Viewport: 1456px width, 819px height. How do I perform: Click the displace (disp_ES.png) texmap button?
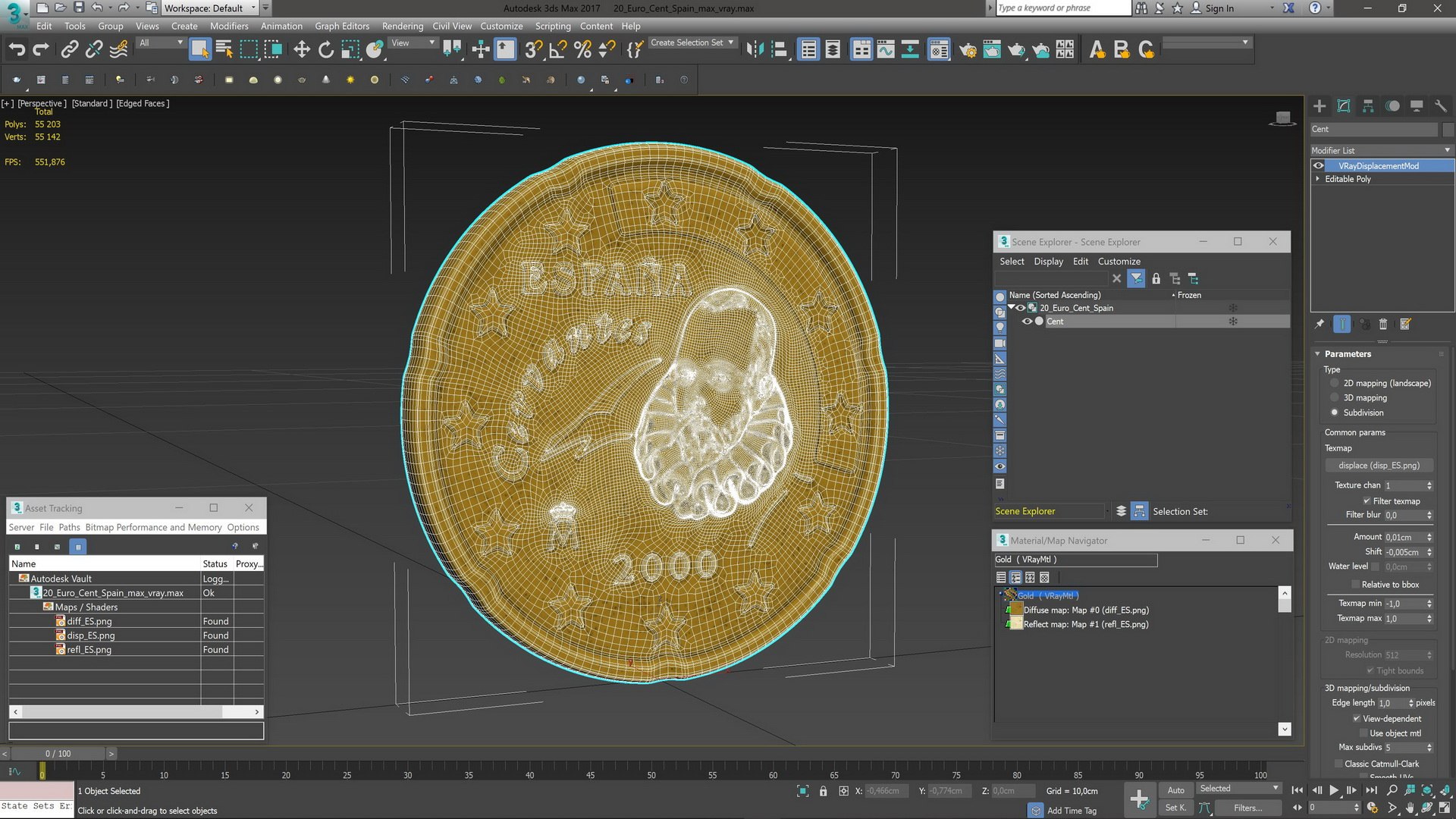tap(1379, 466)
